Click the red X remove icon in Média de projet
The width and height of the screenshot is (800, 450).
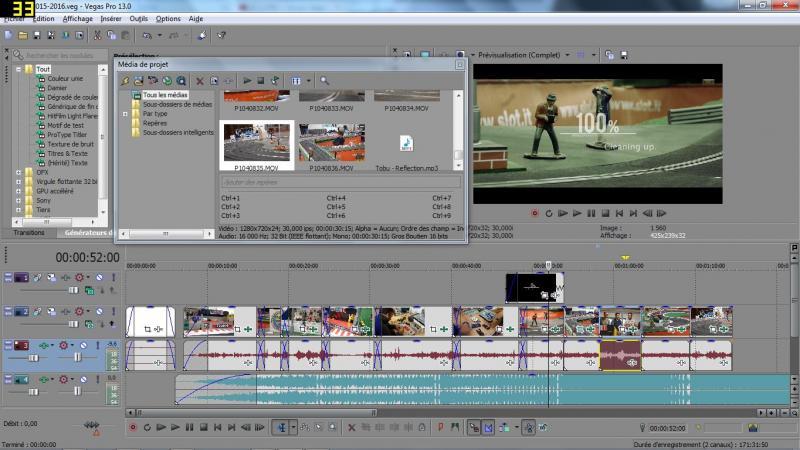(x=199, y=80)
